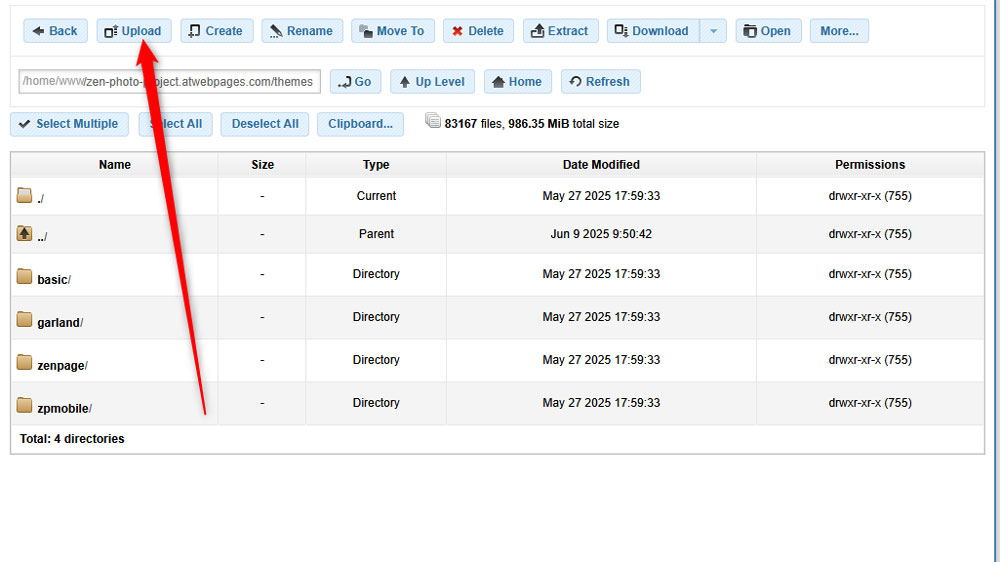Click the zenpage folder icon
The height and width of the screenshot is (562, 1000).
tap(25, 362)
